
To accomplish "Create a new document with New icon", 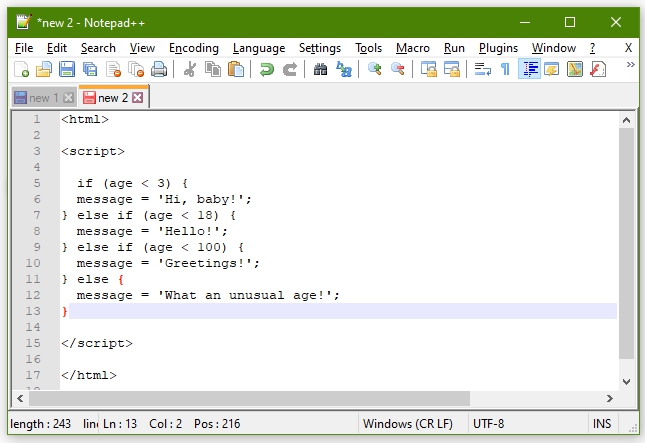I will (x=21, y=69).
